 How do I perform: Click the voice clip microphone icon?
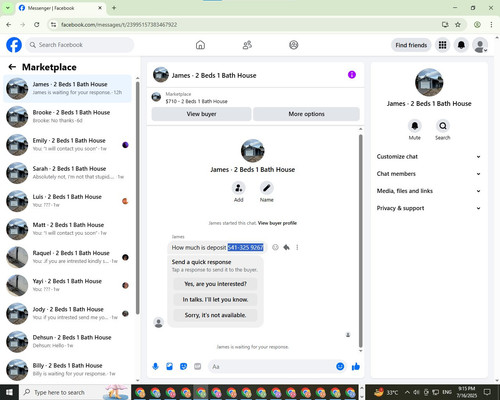pyautogui.click(x=155, y=367)
